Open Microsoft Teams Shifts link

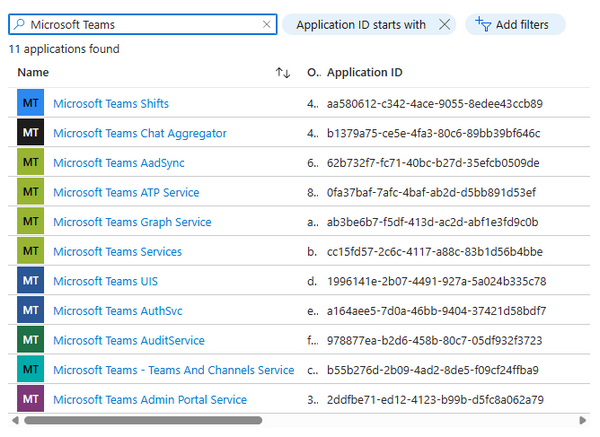pos(111,104)
